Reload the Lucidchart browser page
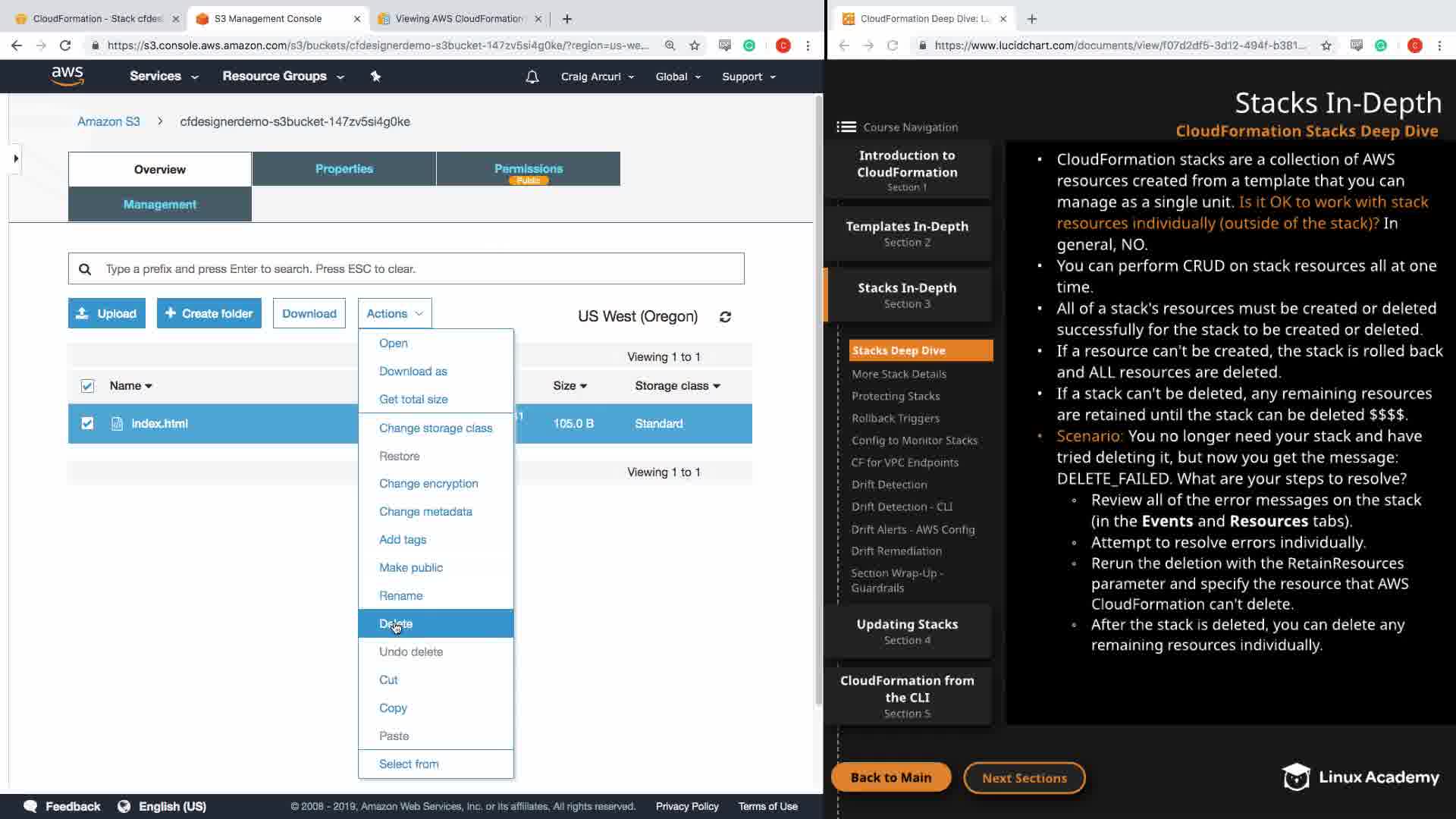 [x=893, y=45]
